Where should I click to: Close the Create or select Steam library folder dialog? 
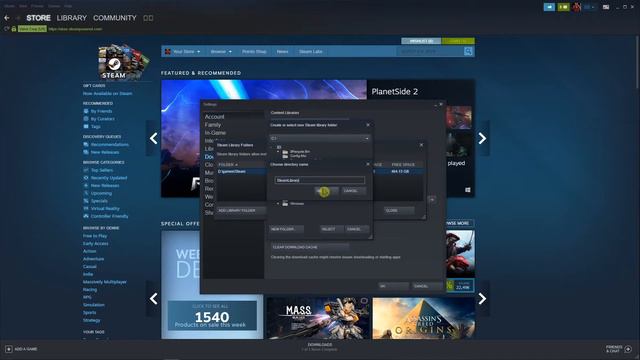pos(368,125)
